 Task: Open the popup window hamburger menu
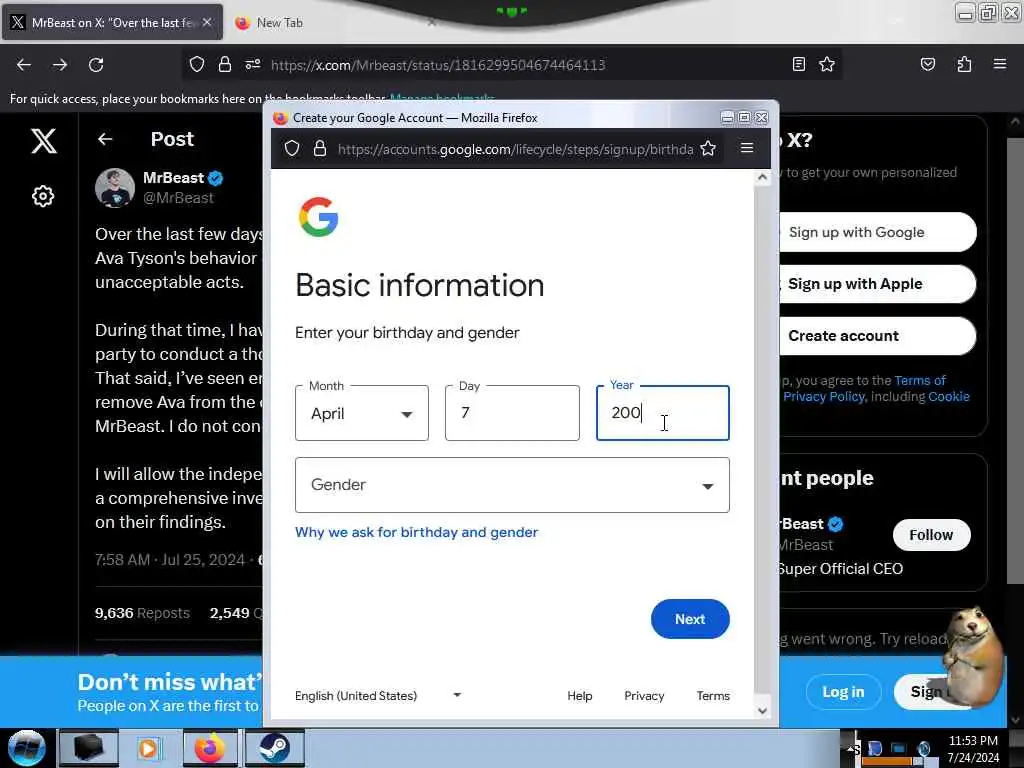[x=747, y=148]
